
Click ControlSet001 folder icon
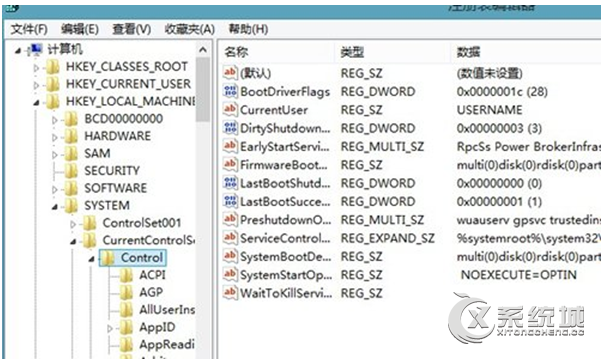pyautogui.click(x=90, y=223)
